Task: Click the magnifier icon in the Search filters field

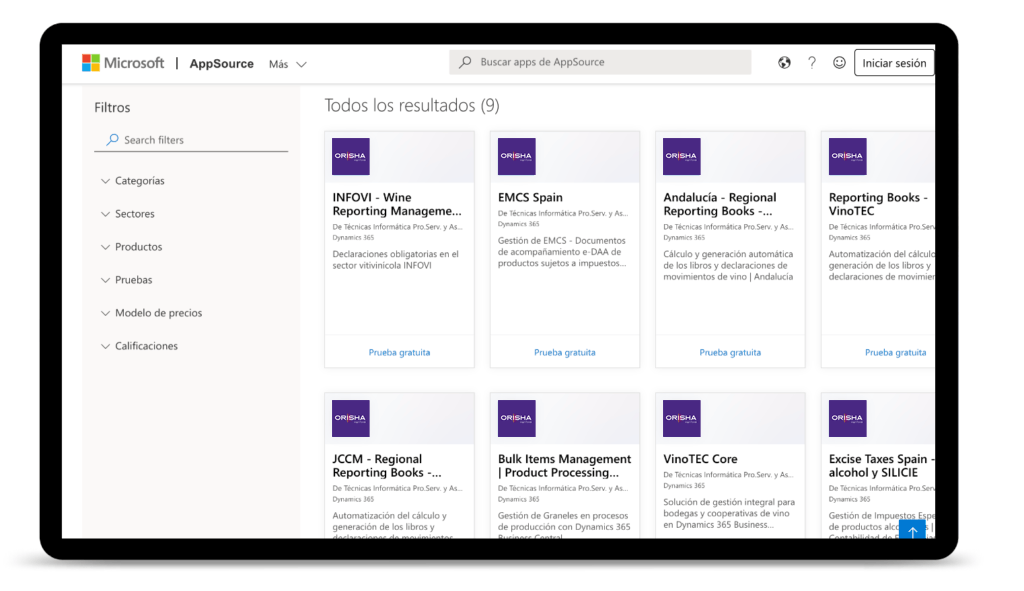Action: [113, 139]
